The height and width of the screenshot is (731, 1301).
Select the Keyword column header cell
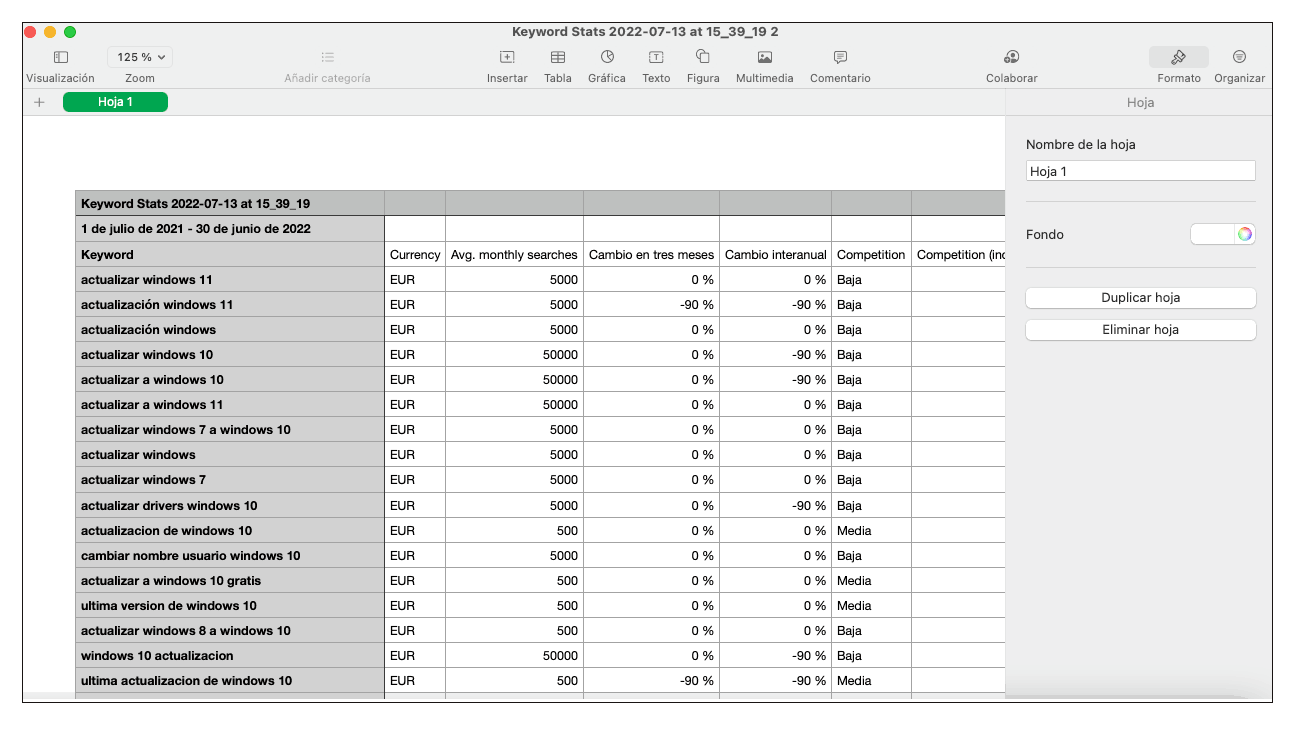coord(230,255)
